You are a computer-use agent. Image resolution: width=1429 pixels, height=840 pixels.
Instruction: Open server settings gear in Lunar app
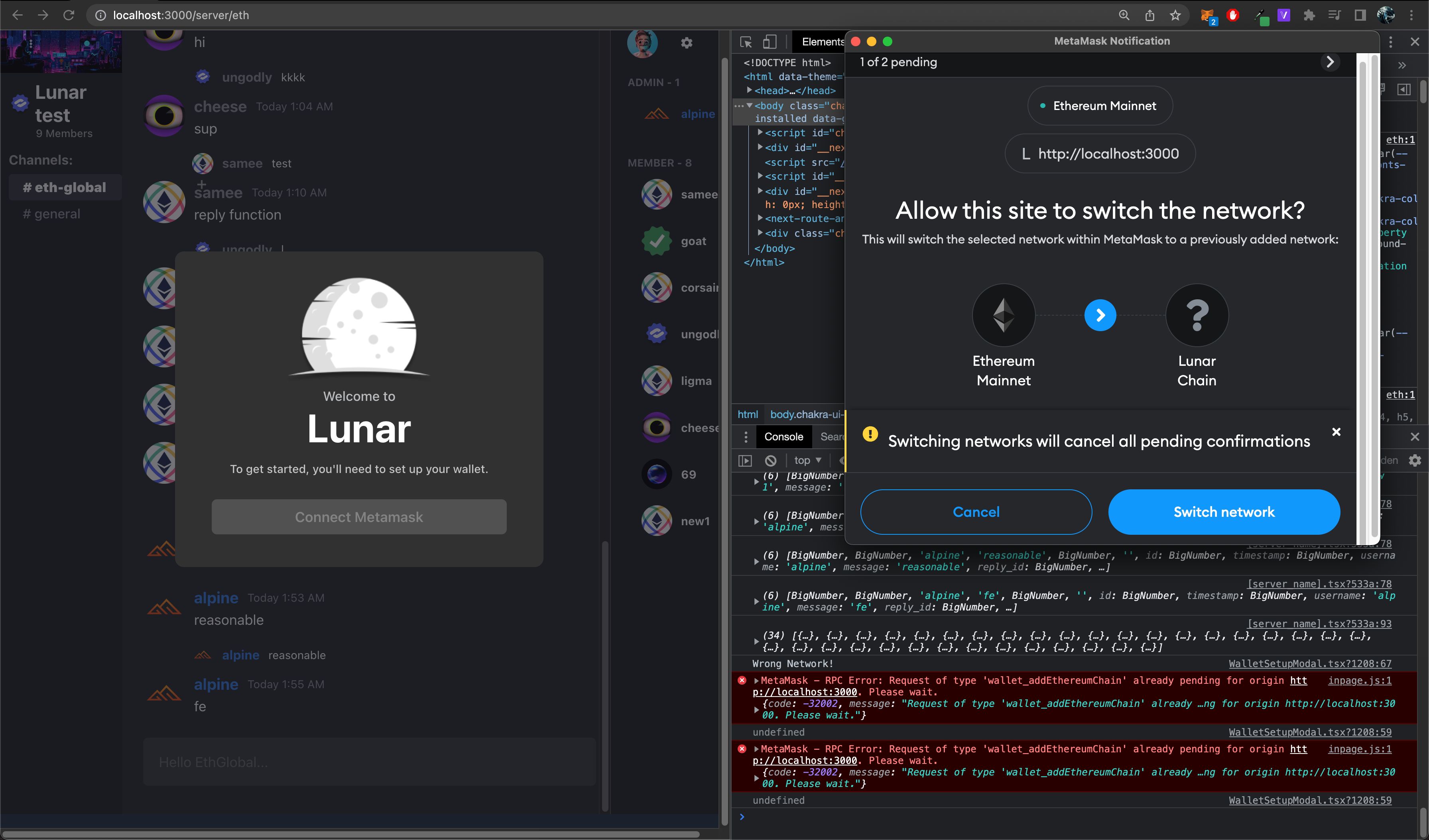click(687, 43)
